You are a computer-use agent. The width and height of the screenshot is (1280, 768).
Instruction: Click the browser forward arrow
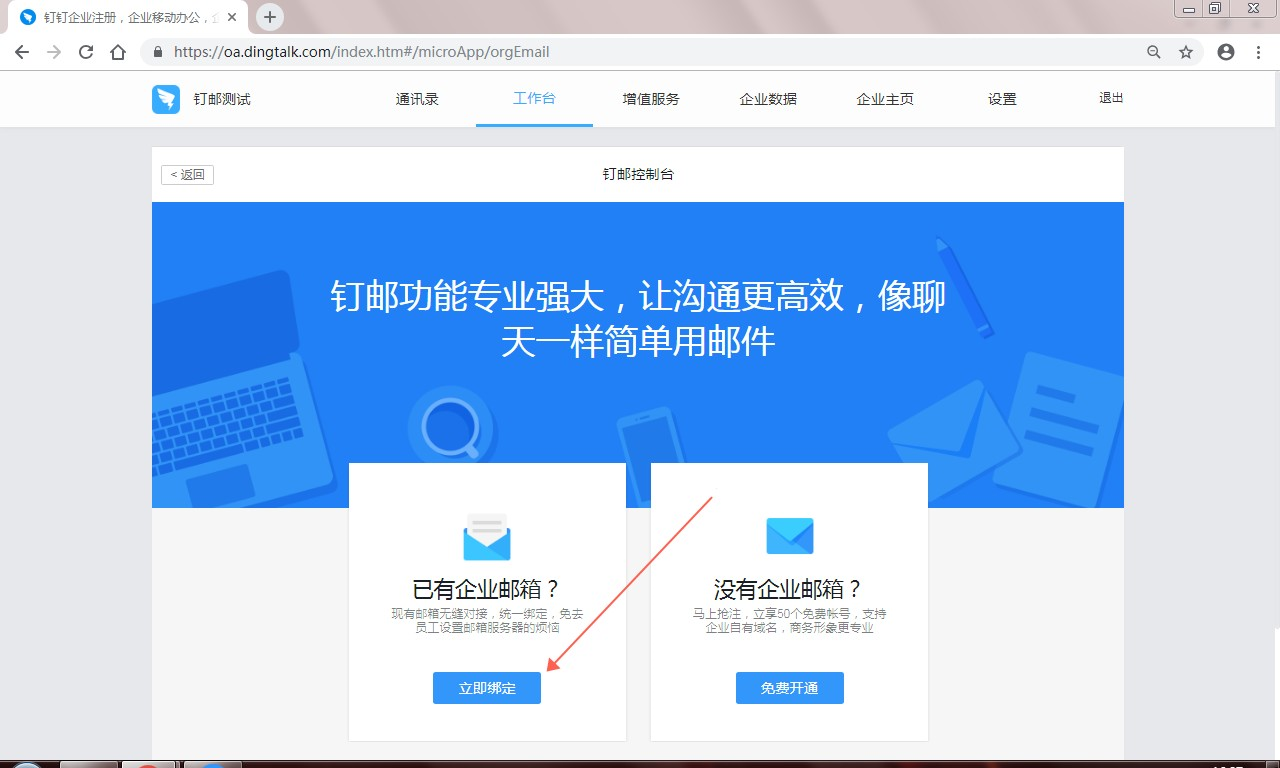click(x=54, y=52)
